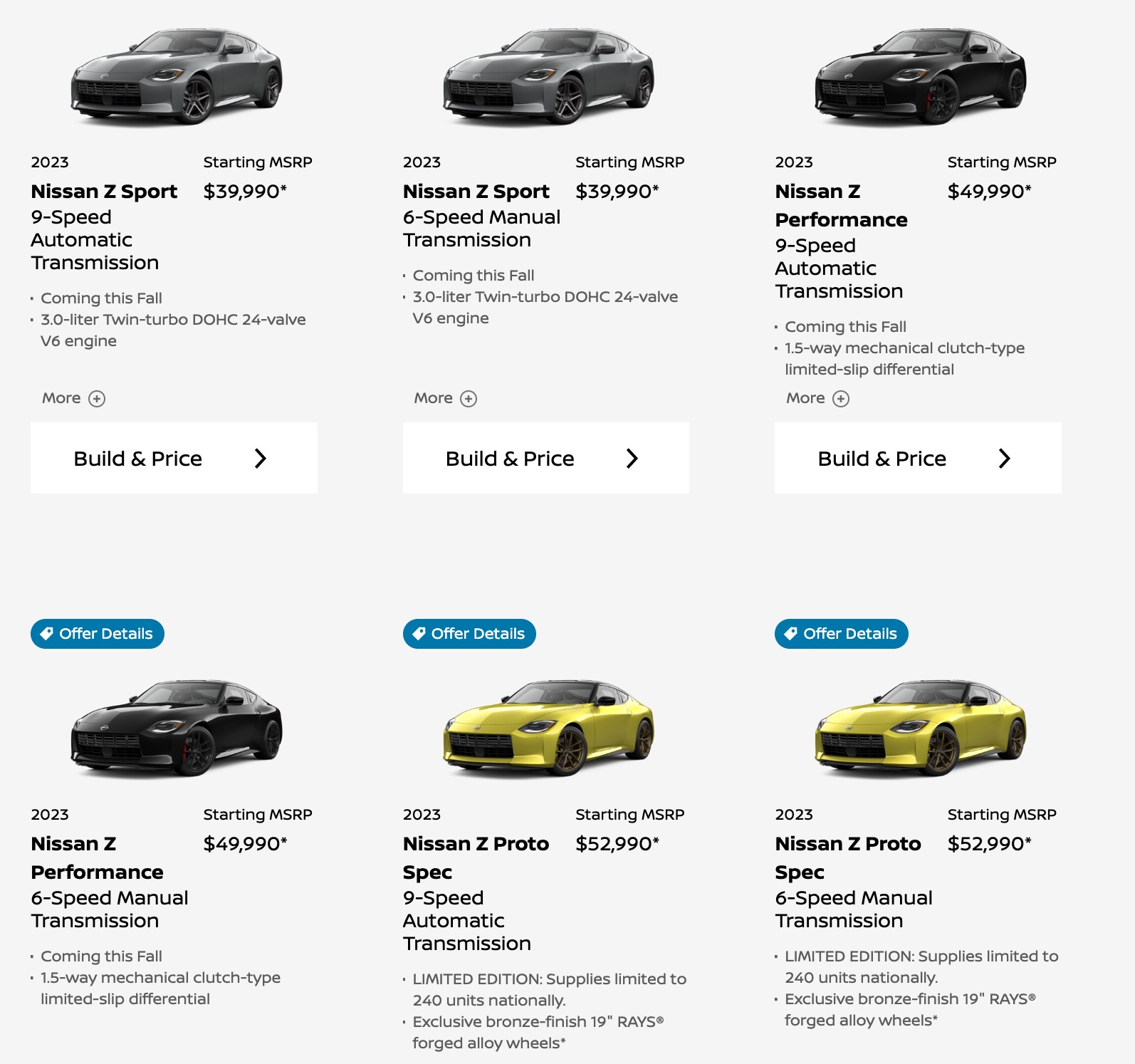
Task: Build & Price the Z Sport Manual
Action: (545, 458)
